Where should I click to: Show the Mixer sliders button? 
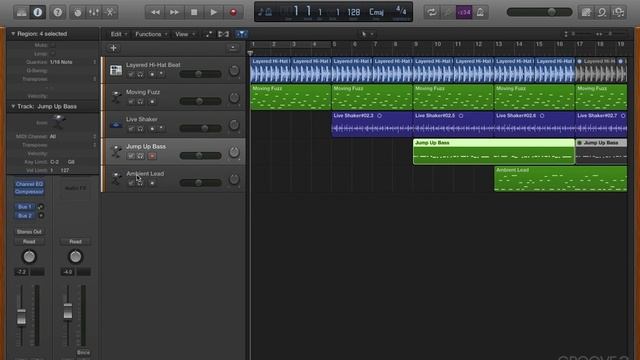coord(93,12)
